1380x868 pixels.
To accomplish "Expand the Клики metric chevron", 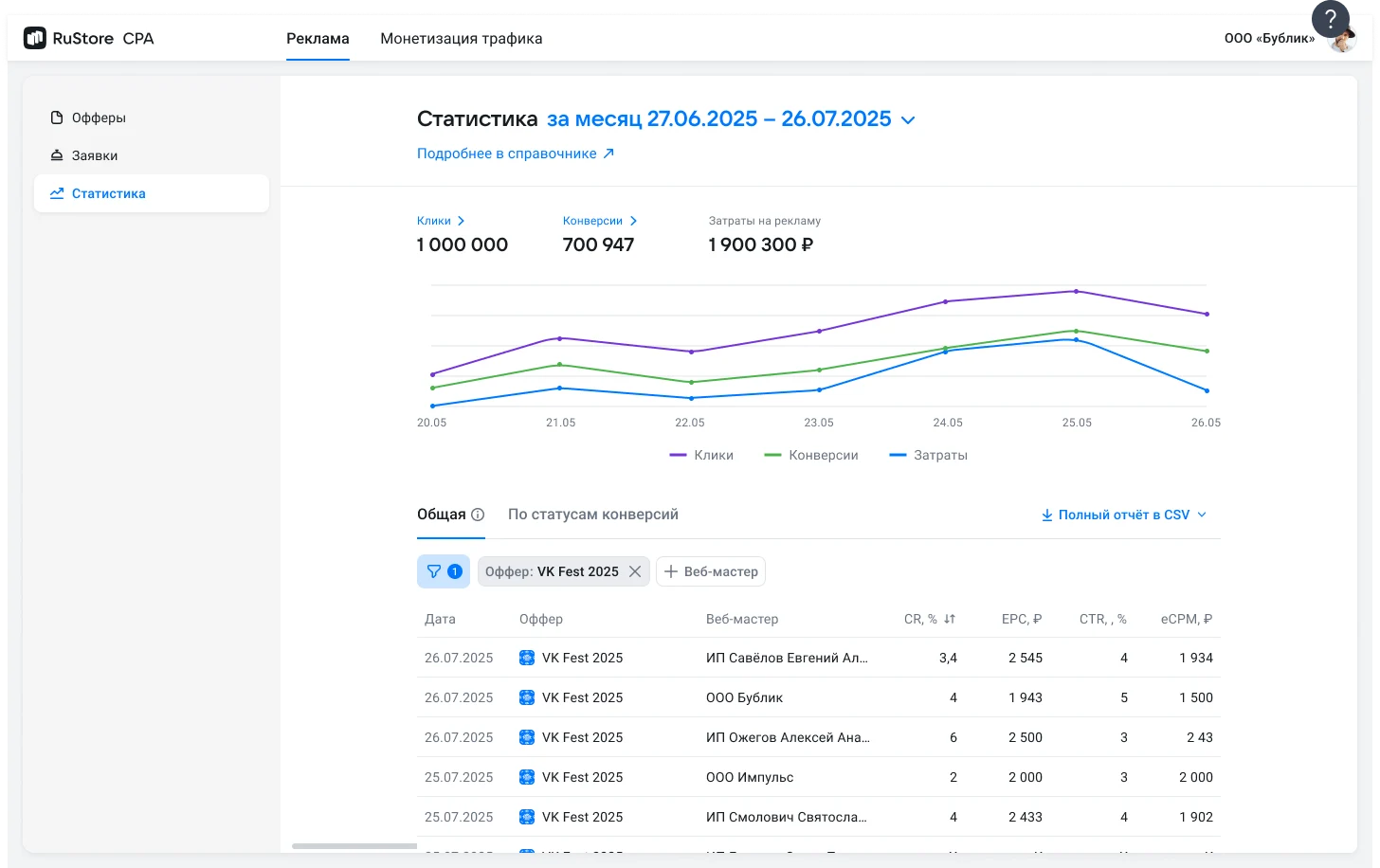I will click(x=461, y=221).
